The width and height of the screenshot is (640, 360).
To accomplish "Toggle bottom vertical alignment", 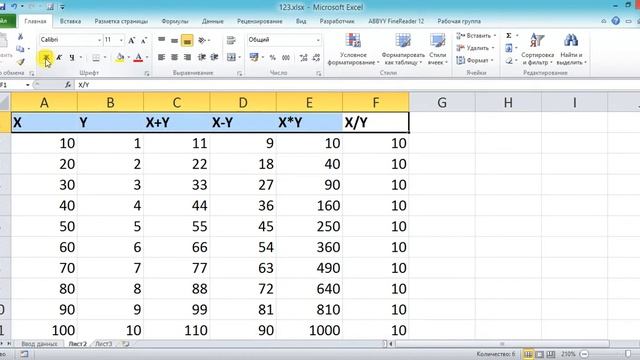I will coord(187,40).
